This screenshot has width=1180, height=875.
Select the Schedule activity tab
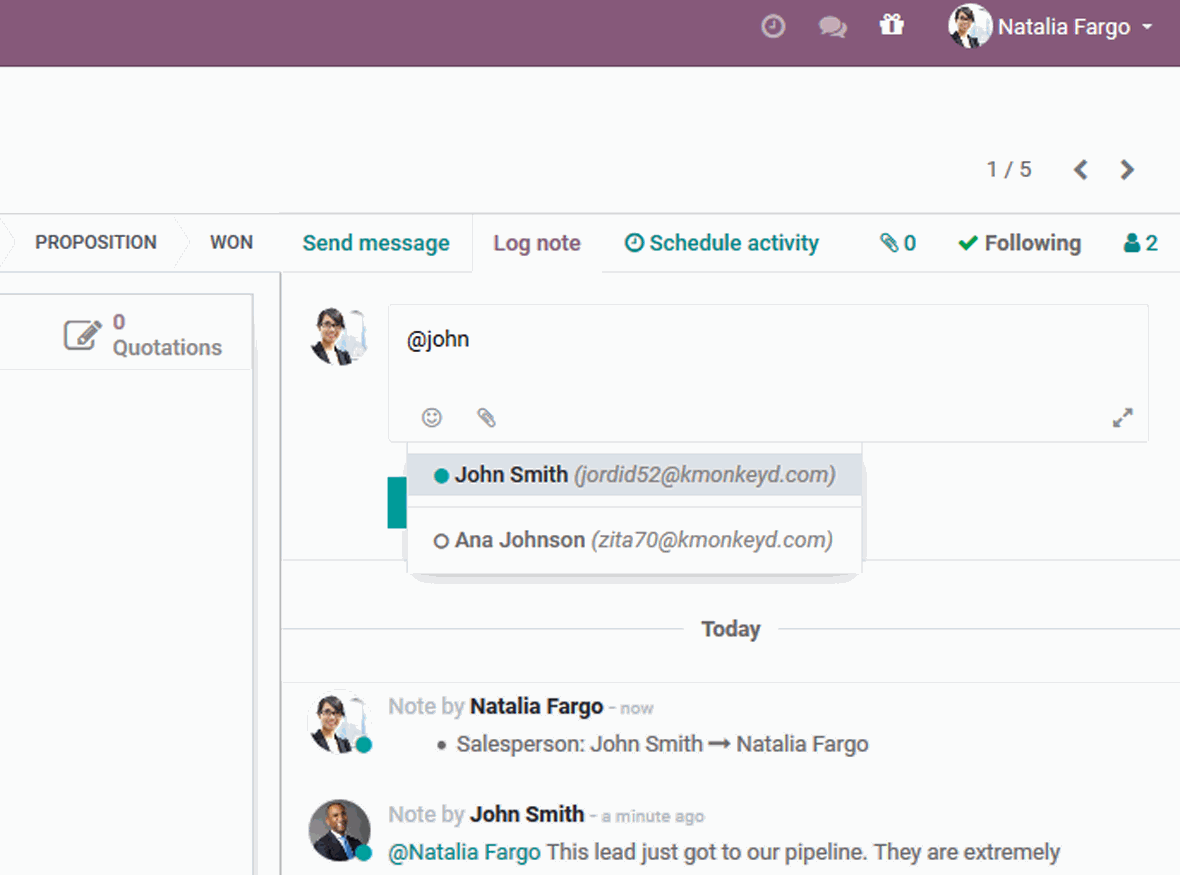(721, 242)
